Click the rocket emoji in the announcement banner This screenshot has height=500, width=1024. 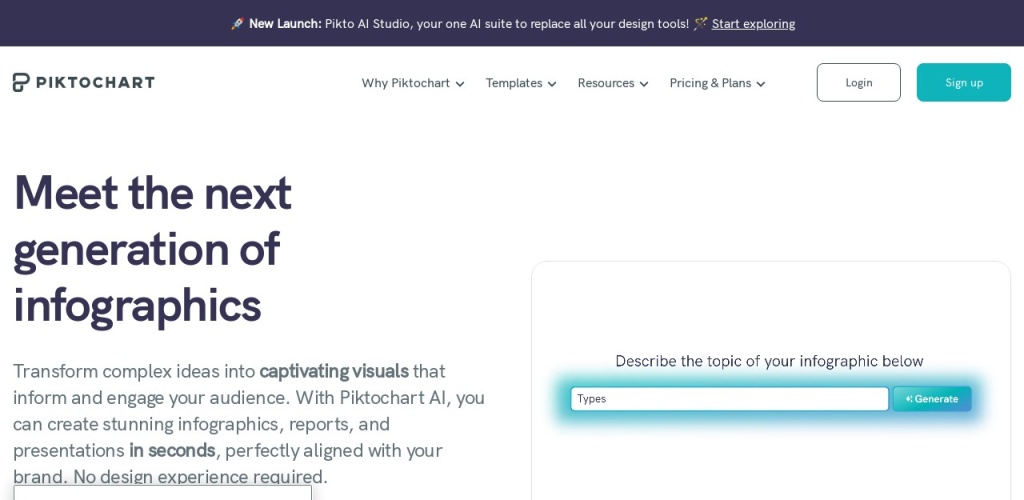pyautogui.click(x=237, y=24)
